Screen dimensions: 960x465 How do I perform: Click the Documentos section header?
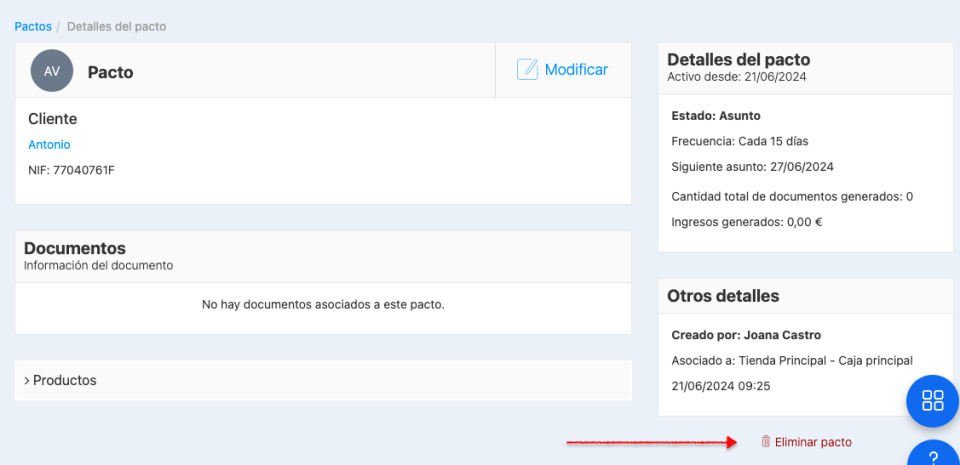click(x=75, y=248)
